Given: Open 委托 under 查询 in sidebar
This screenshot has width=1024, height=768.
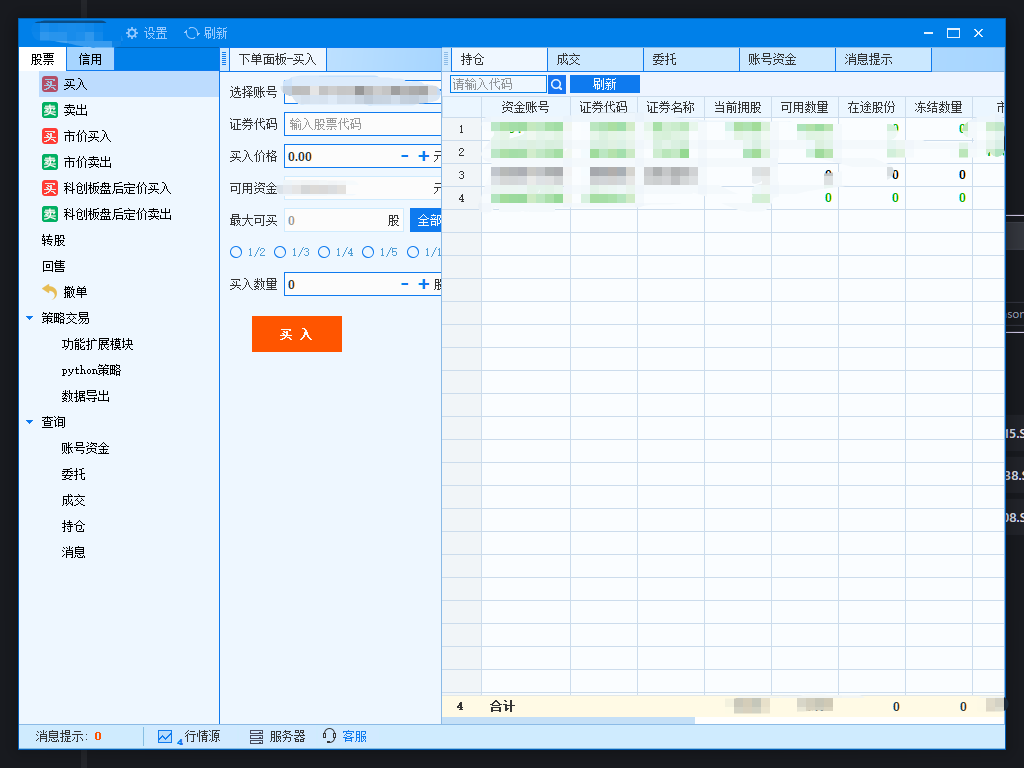Looking at the screenshot, I should (x=73, y=474).
